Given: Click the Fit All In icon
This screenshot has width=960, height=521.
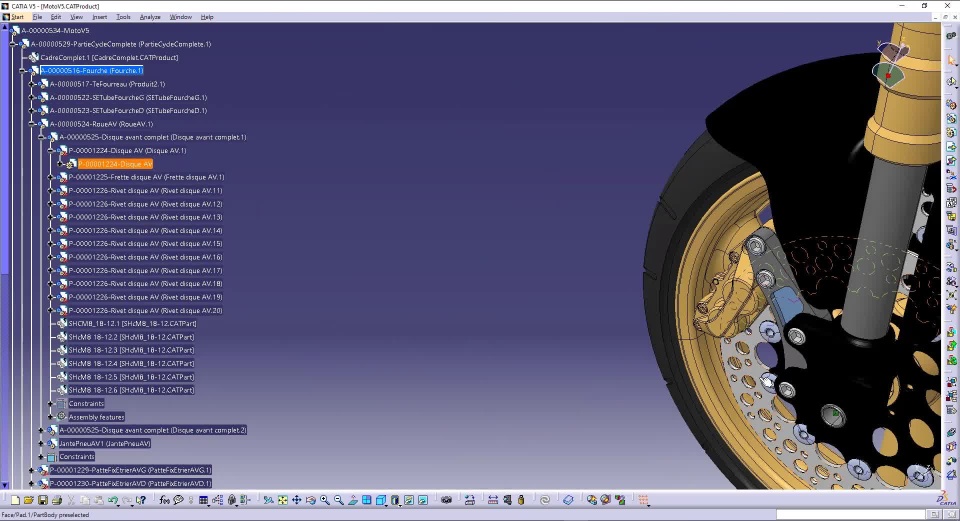Looking at the screenshot, I should pos(283,500).
